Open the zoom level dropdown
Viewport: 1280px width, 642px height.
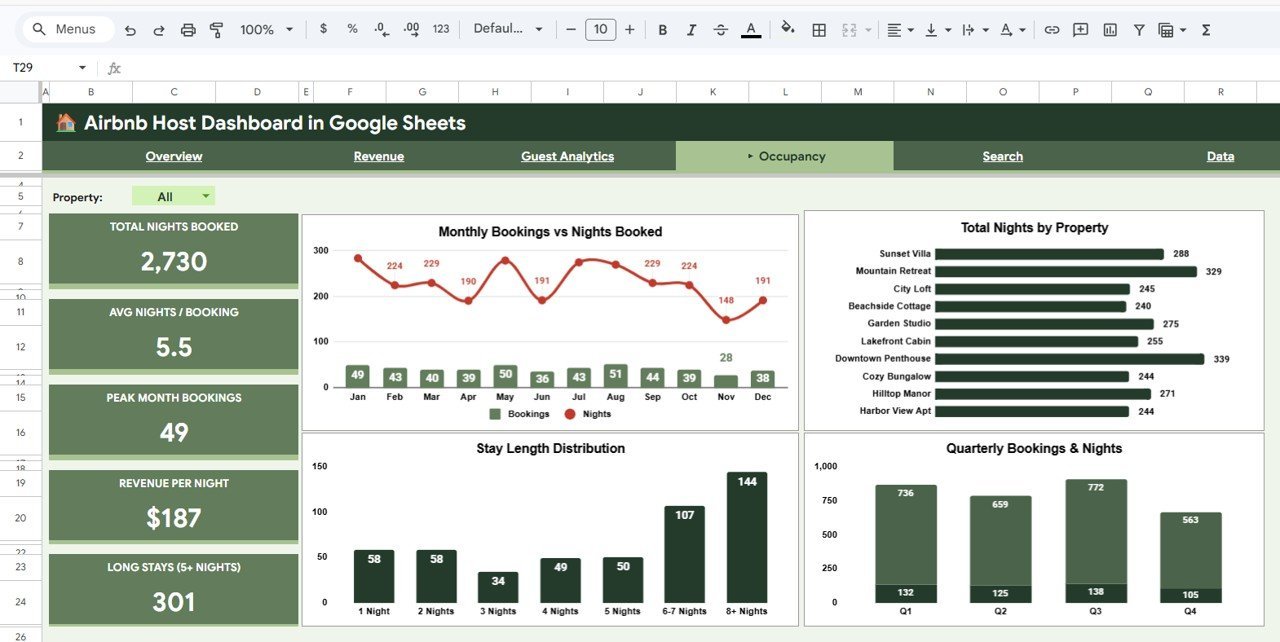click(x=264, y=29)
